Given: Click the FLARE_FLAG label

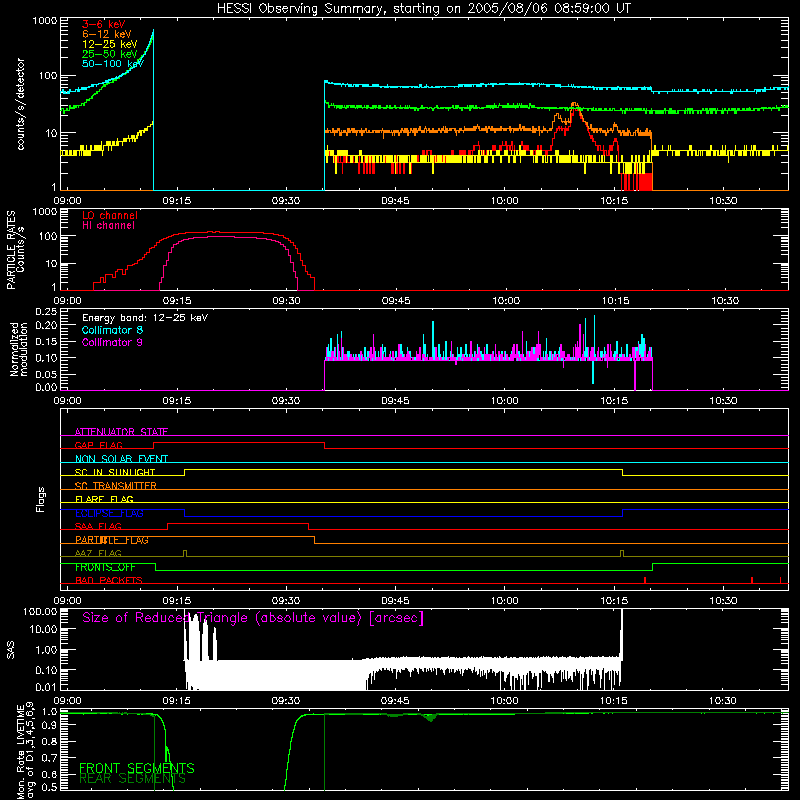Looking at the screenshot, I should [x=104, y=499].
